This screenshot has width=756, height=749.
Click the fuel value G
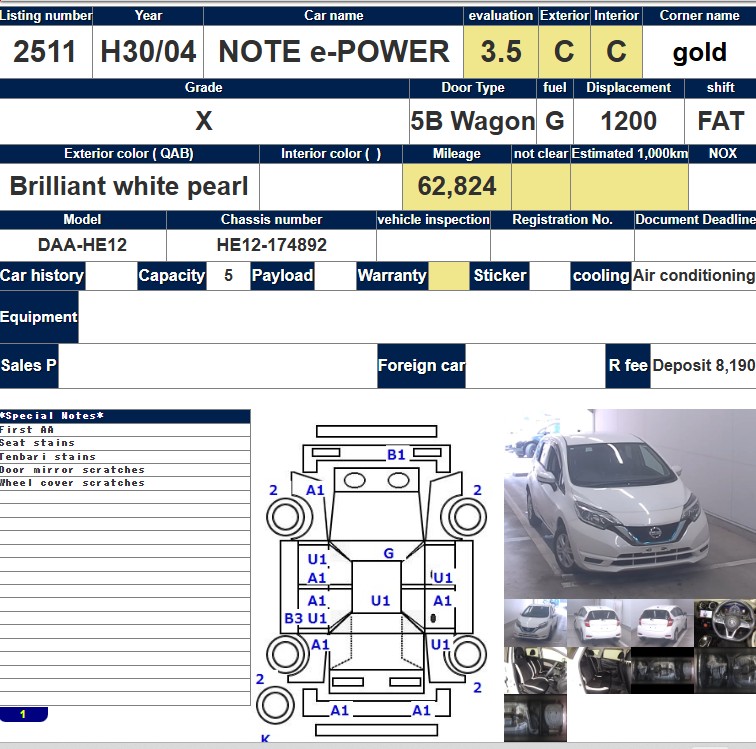[554, 121]
